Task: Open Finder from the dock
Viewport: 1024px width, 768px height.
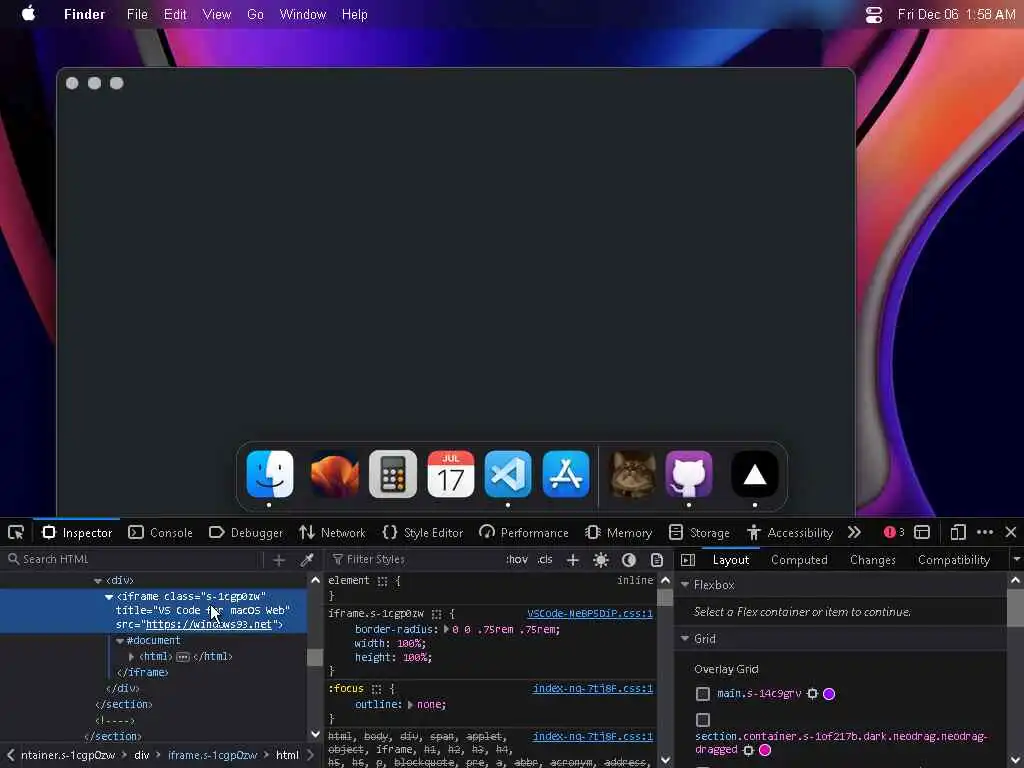Action: click(x=270, y=474)
